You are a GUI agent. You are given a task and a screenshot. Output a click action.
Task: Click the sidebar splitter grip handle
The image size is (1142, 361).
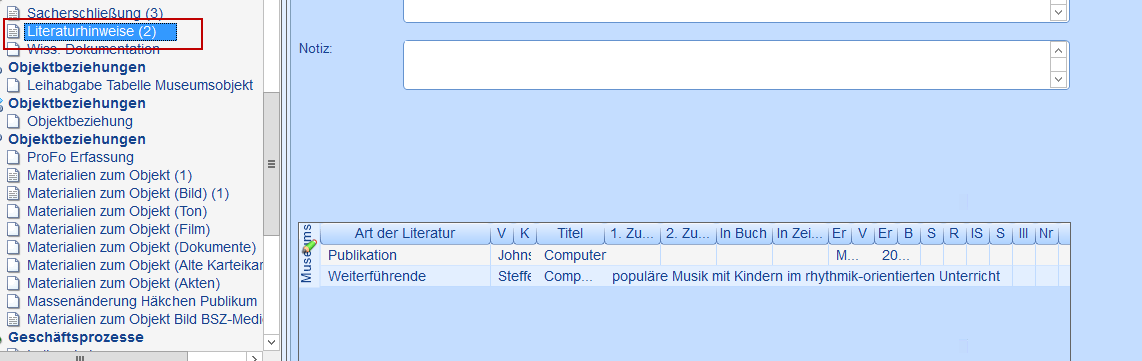pos(271,164)
